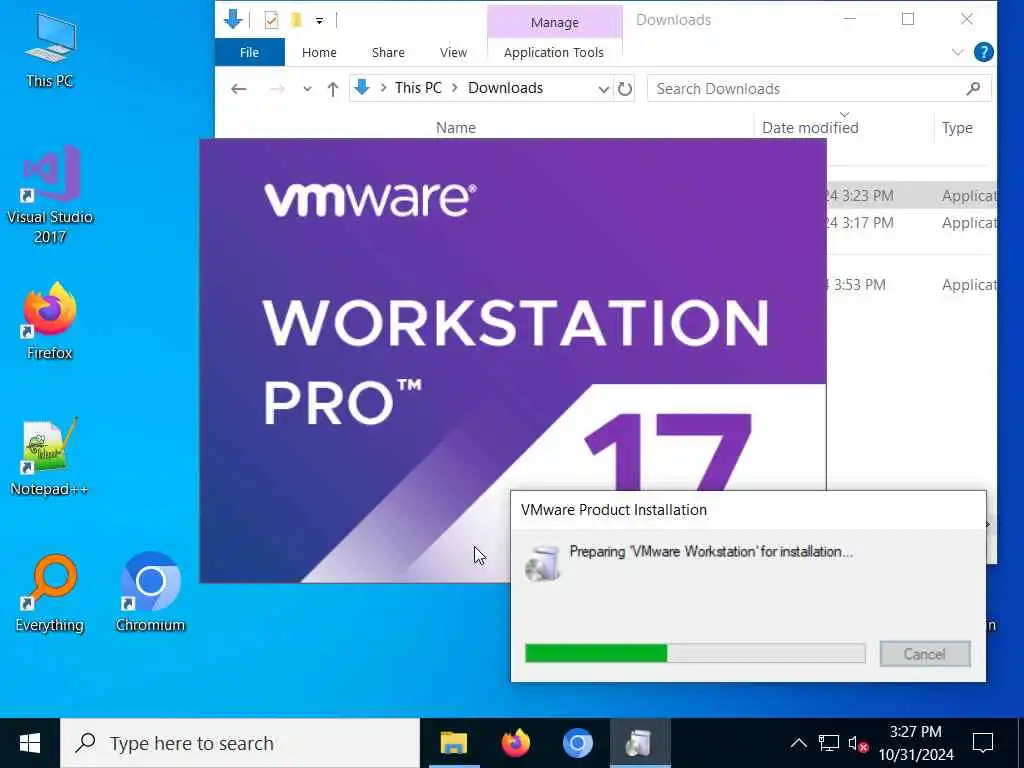
Task: Open the Home ribbon tab
Action: click(x=319, y=52)
